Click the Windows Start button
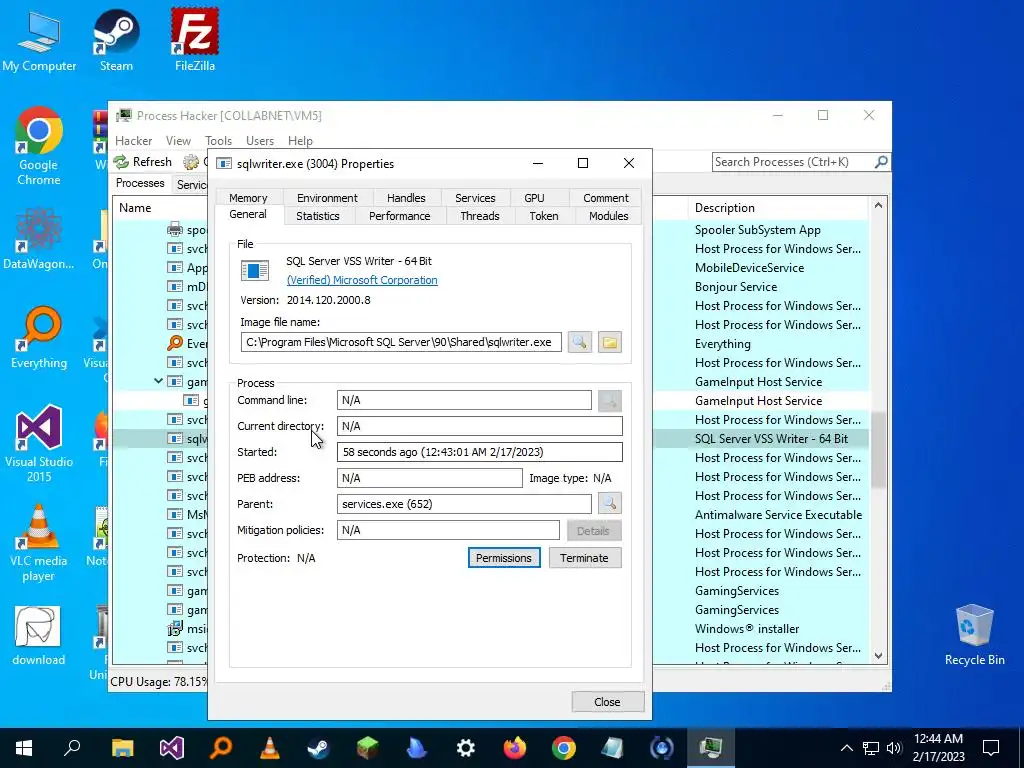 coord(24,748)
